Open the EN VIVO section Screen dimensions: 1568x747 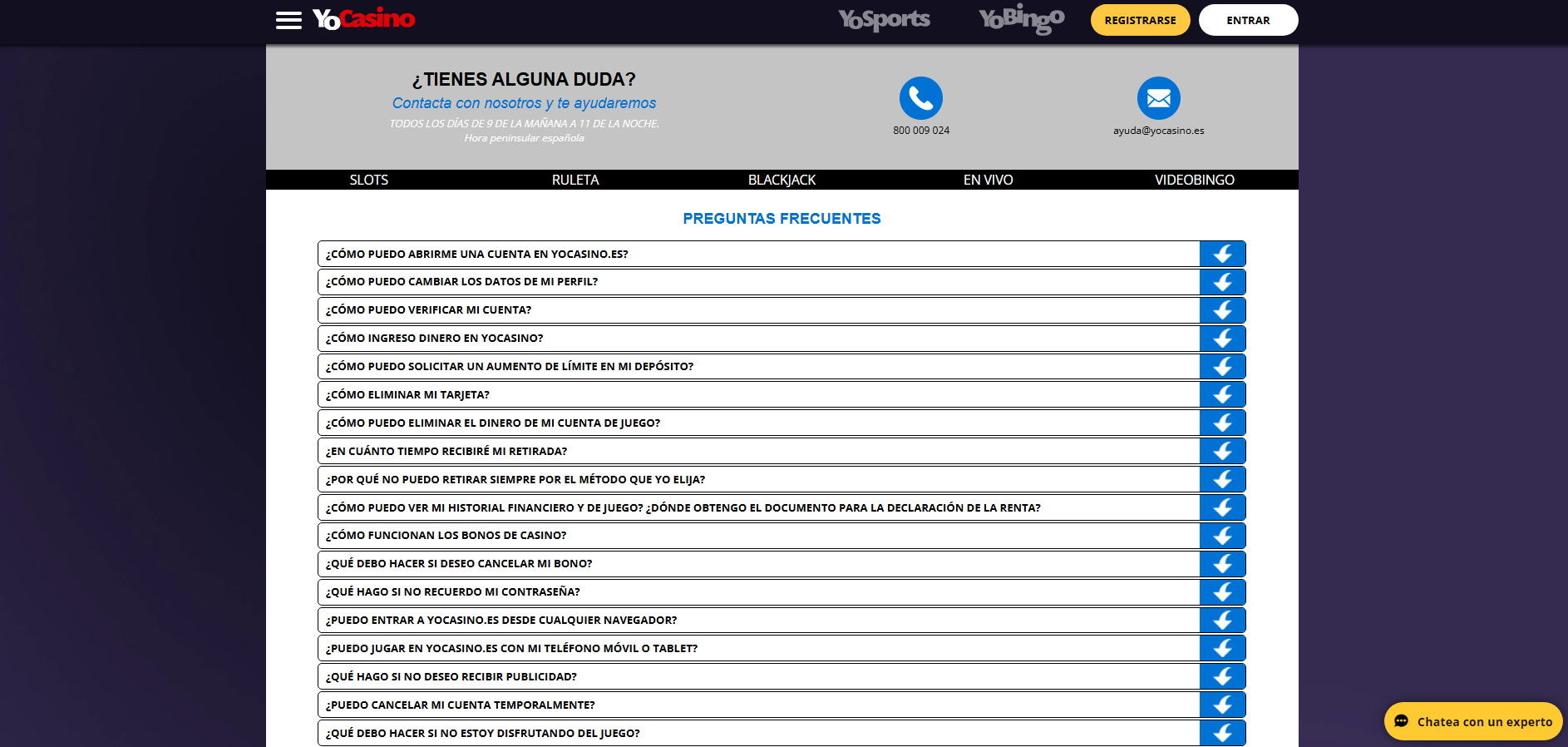tap(988, 180)
